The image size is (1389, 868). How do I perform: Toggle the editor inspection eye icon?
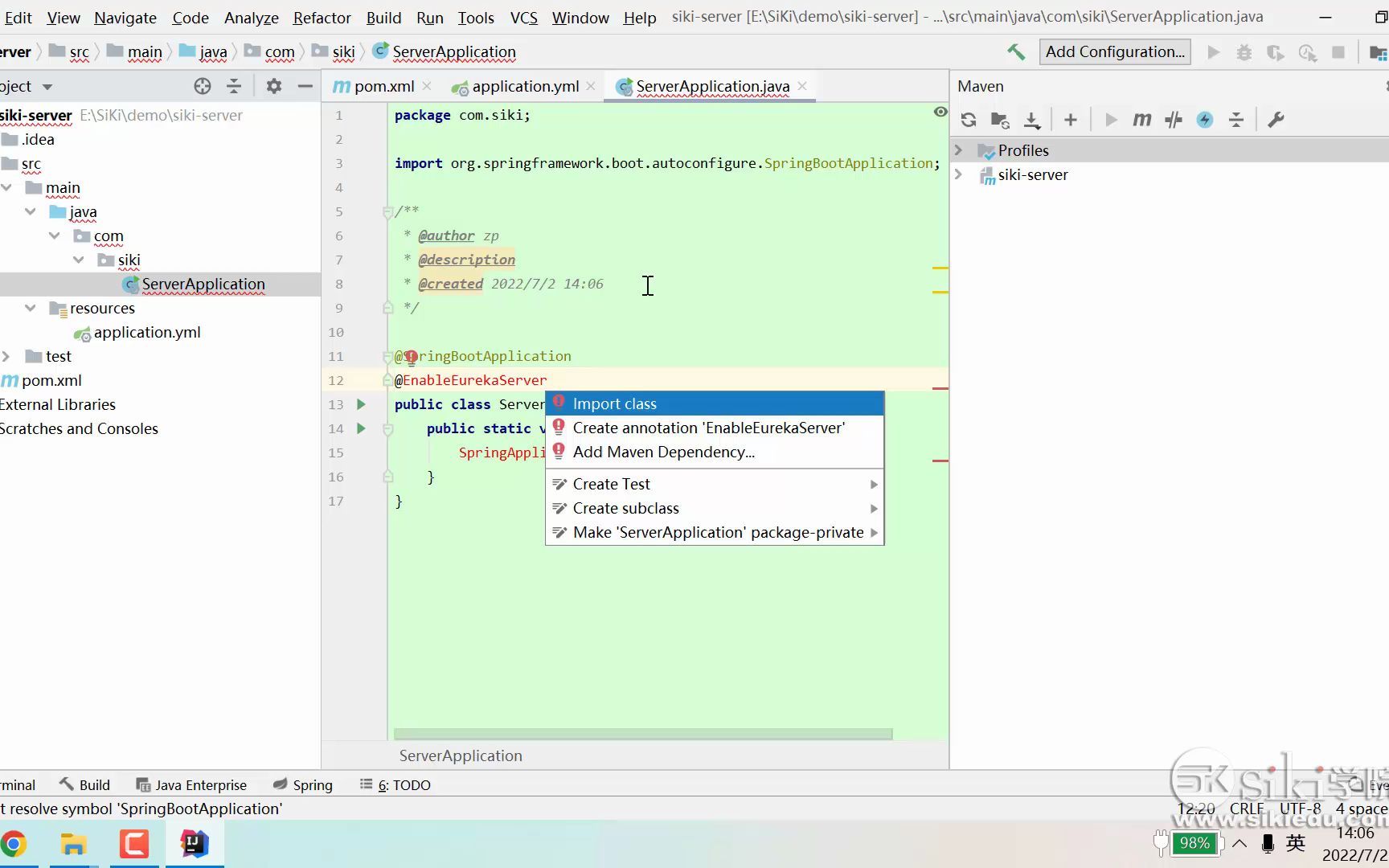click(x=940, y=112)
